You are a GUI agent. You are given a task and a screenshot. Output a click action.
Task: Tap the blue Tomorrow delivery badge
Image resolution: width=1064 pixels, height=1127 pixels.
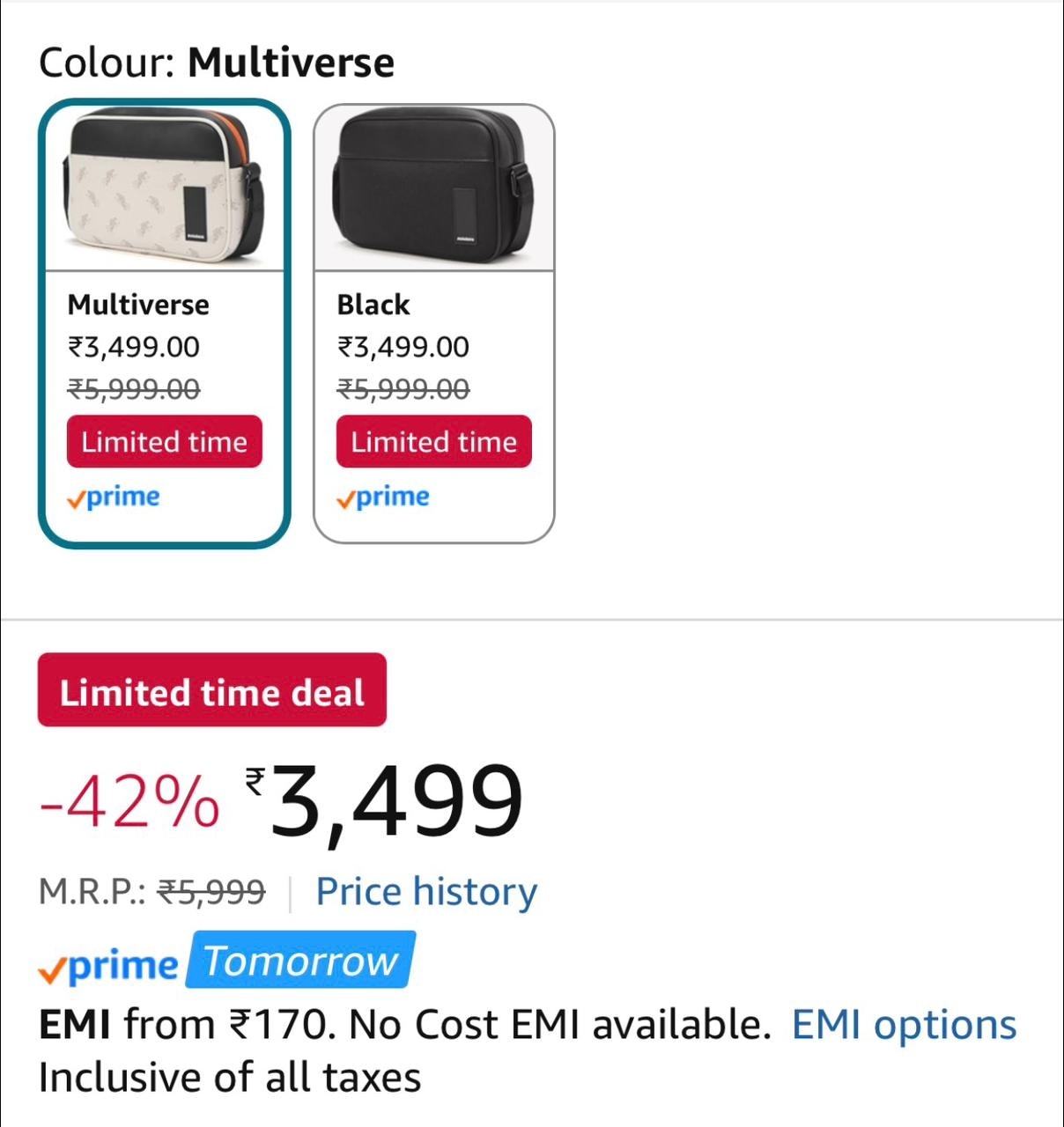point(300,961)
